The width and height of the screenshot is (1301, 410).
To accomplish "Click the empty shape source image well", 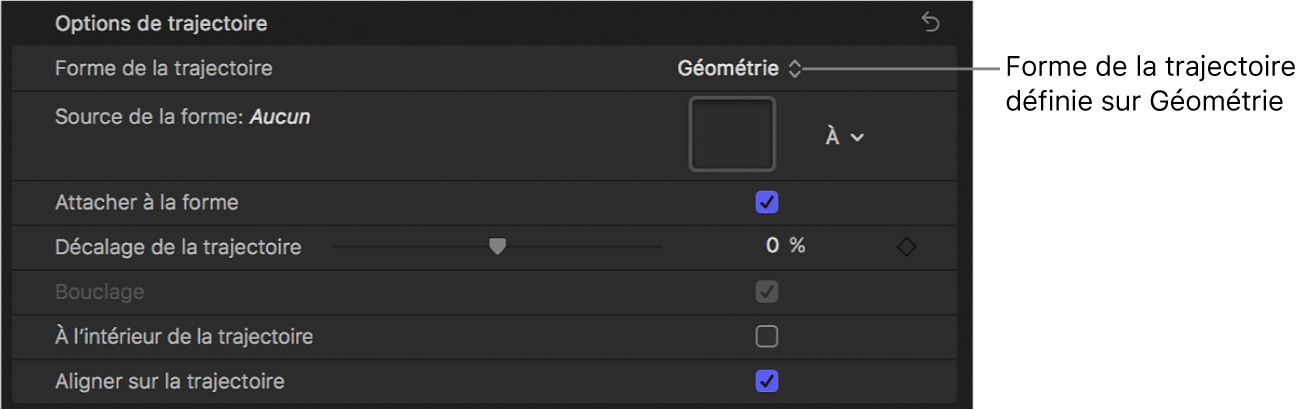I will [x=732, y=133].
